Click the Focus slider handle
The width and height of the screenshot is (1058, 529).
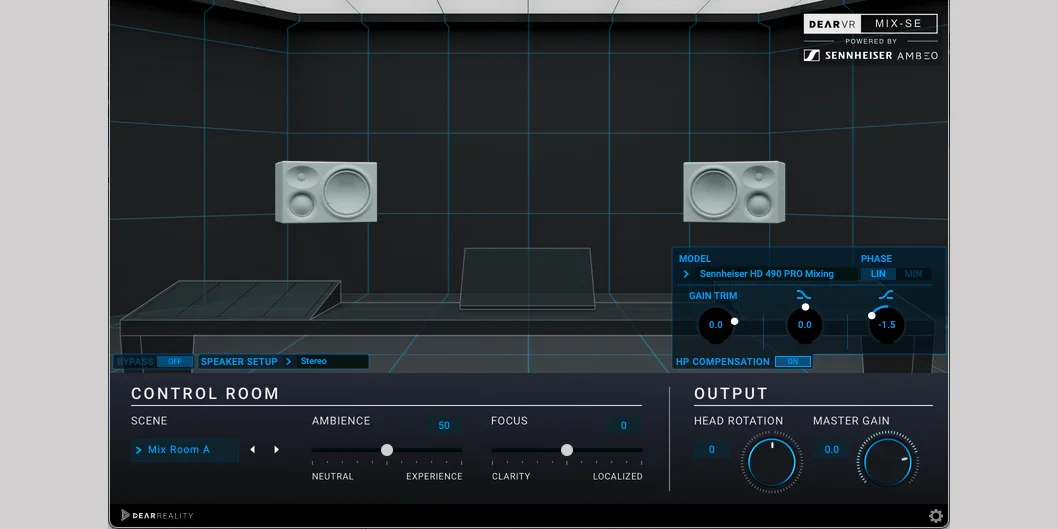pos(567,450)
